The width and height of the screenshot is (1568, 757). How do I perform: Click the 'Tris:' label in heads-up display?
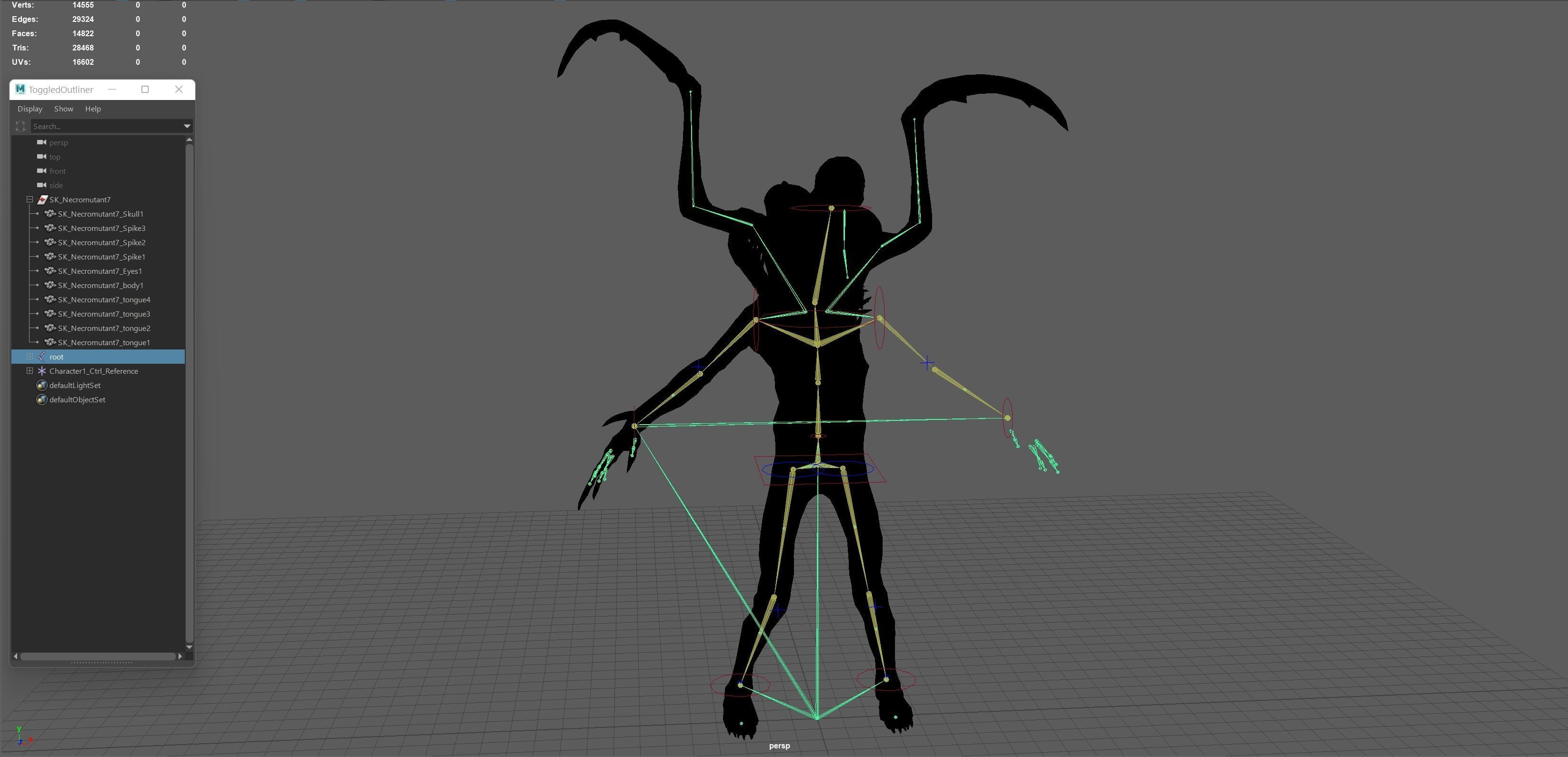pyautogui.click(x=20, y=48)
